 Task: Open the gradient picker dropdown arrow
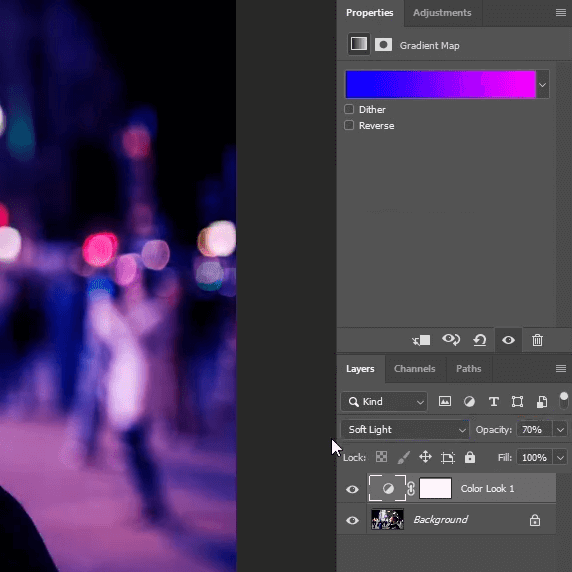click(542, 85)
